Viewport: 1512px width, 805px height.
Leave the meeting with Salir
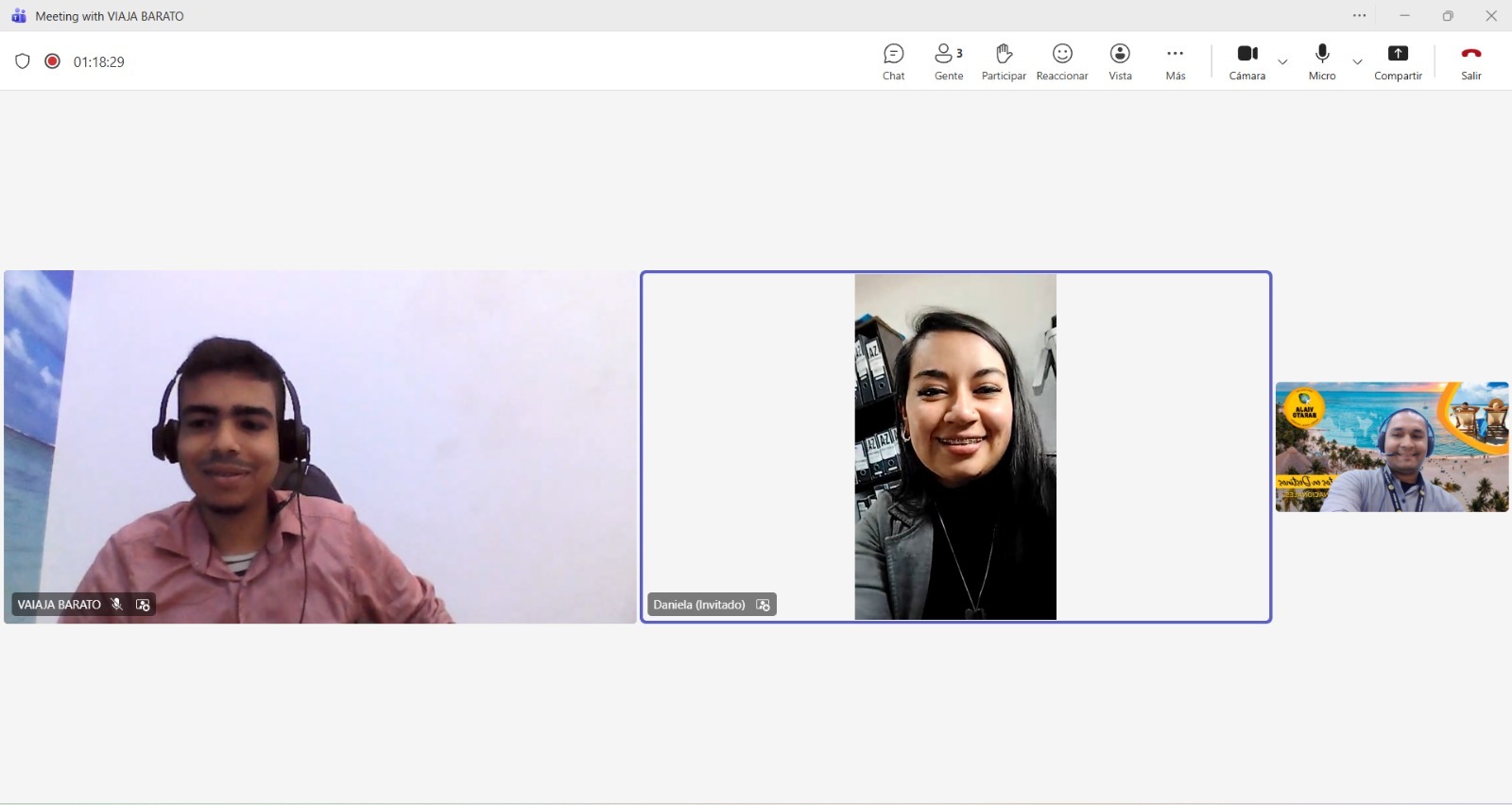[1470, 61]
